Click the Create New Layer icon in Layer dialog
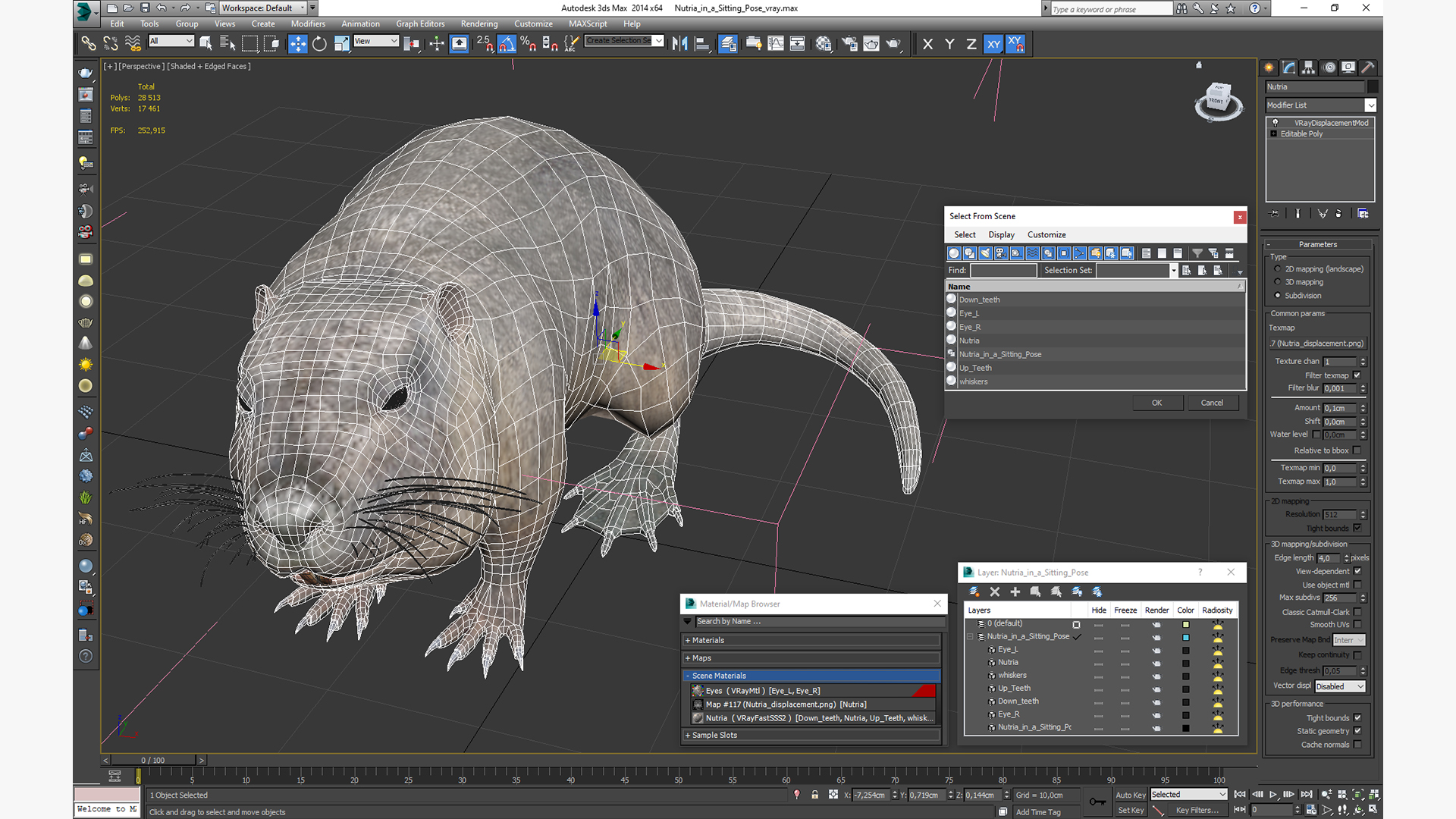The height and width of the screenshot is (819, 1456). tap(974, 591)
